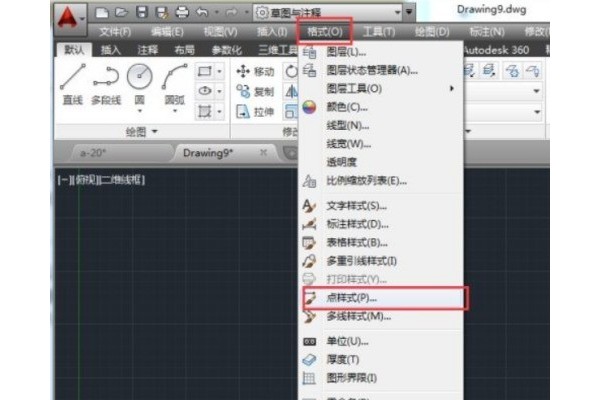Click the Open file icon
The image size is (600, 400).
[x=122, y=13]
